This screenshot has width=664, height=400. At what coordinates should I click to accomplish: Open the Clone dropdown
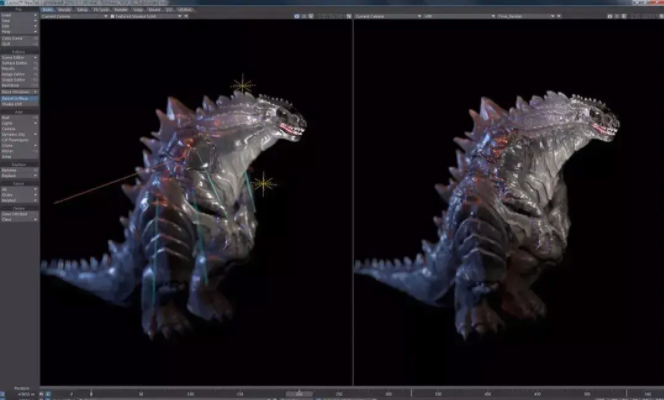coord(19,145)
